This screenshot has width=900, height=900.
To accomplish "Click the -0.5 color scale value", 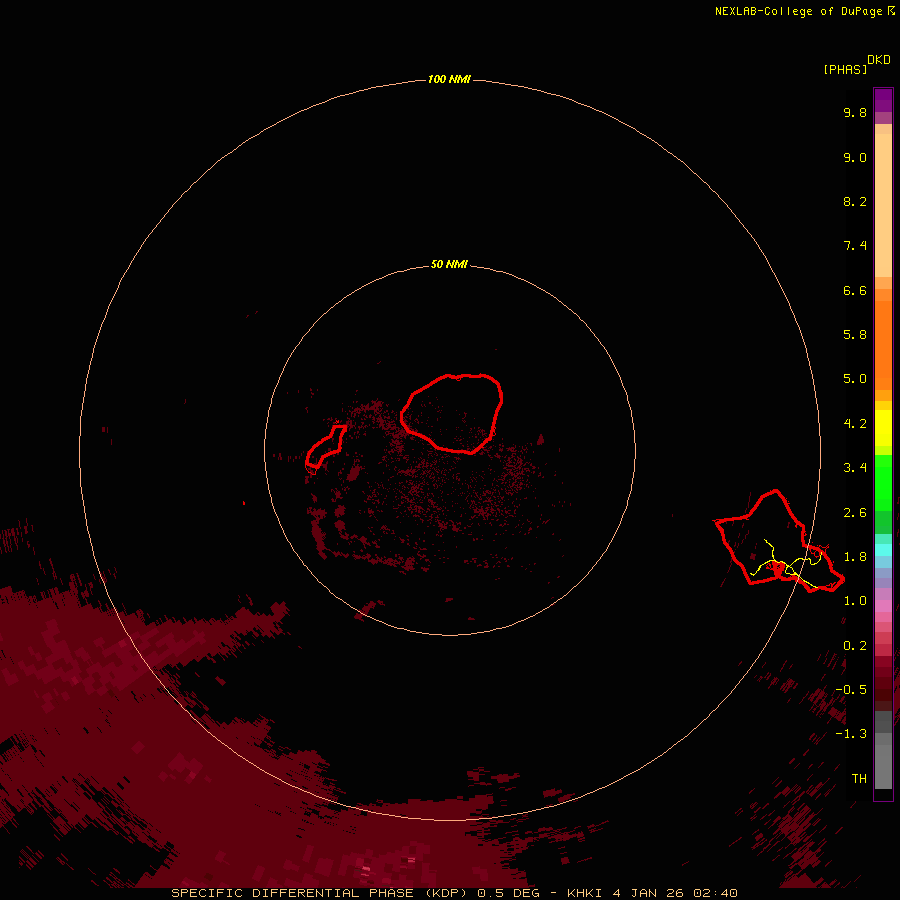I will pos(851,690).
